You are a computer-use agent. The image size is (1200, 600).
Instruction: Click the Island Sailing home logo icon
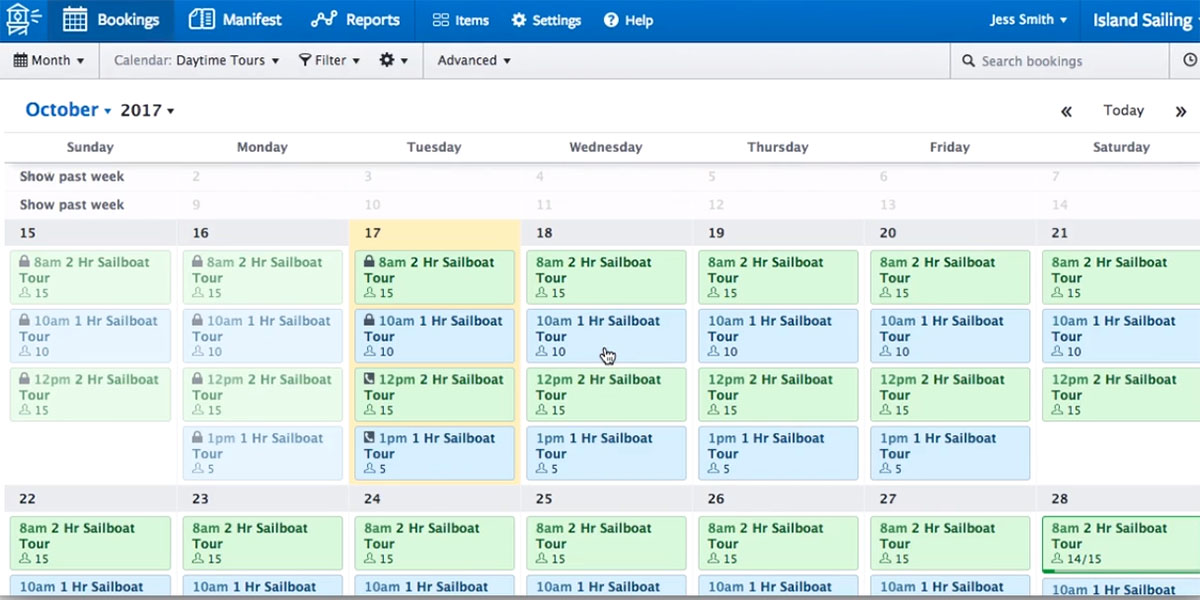pyautogui.click(x=24, y=20)
